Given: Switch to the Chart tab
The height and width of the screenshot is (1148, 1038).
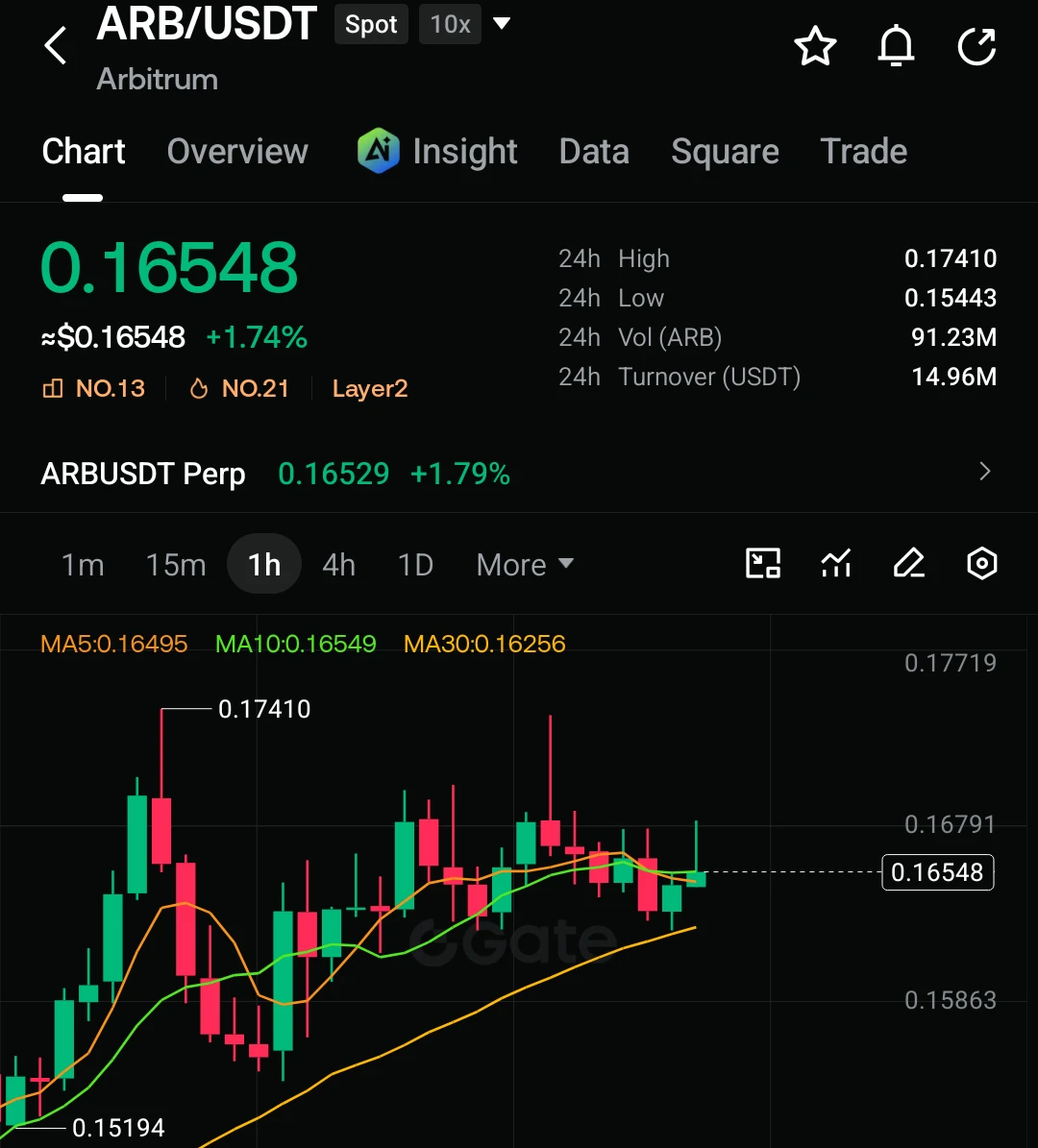Looking at the screenshot, I should pyautogui.click(x=84, y=152).
